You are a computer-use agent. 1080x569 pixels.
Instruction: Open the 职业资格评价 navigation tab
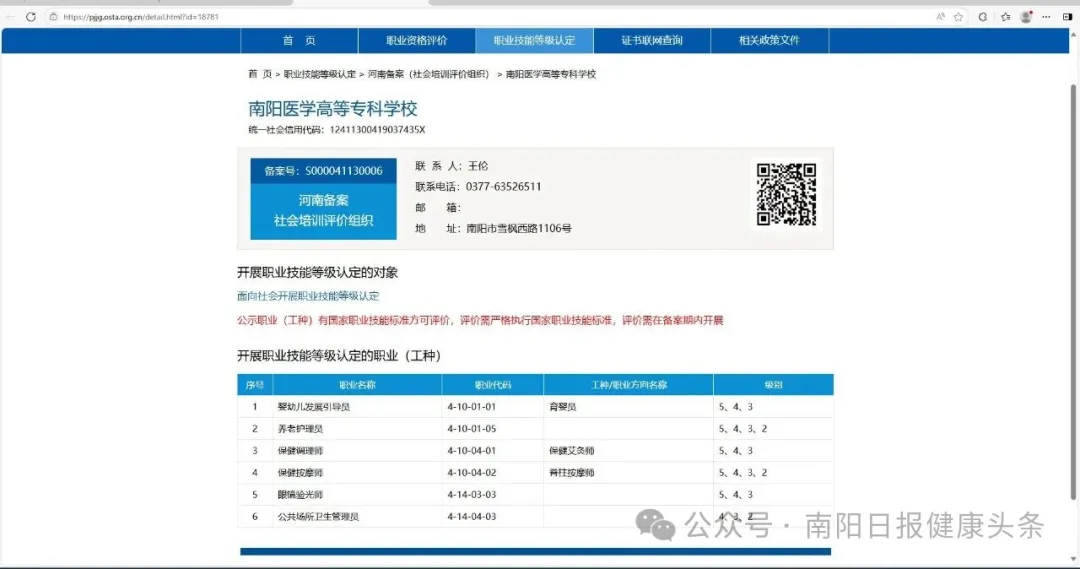tap(417, 41)
